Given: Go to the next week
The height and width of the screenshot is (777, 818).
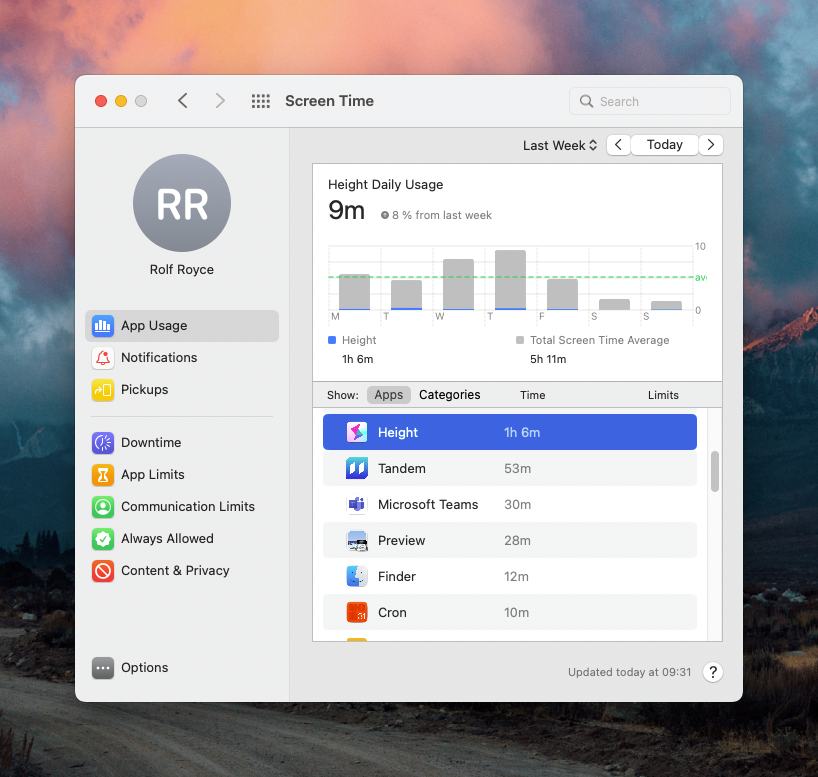Looking at the screenshot, I should [711, 145].
